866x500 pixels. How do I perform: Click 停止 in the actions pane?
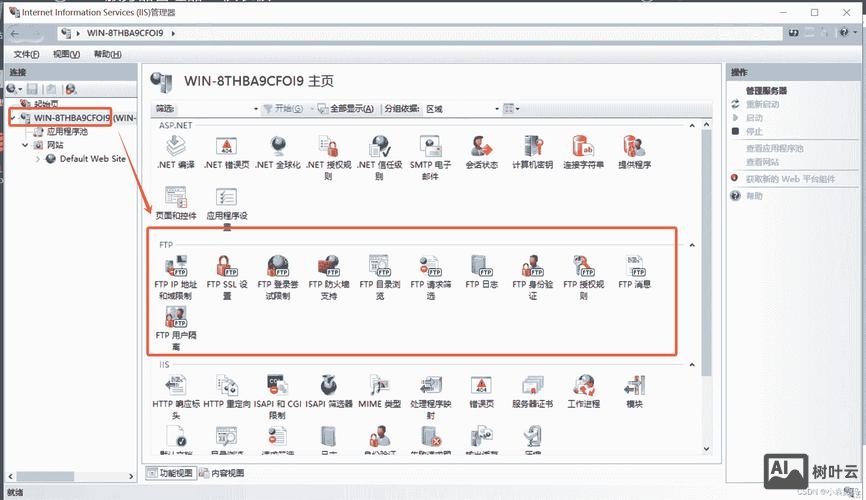[x=754, y=131]
